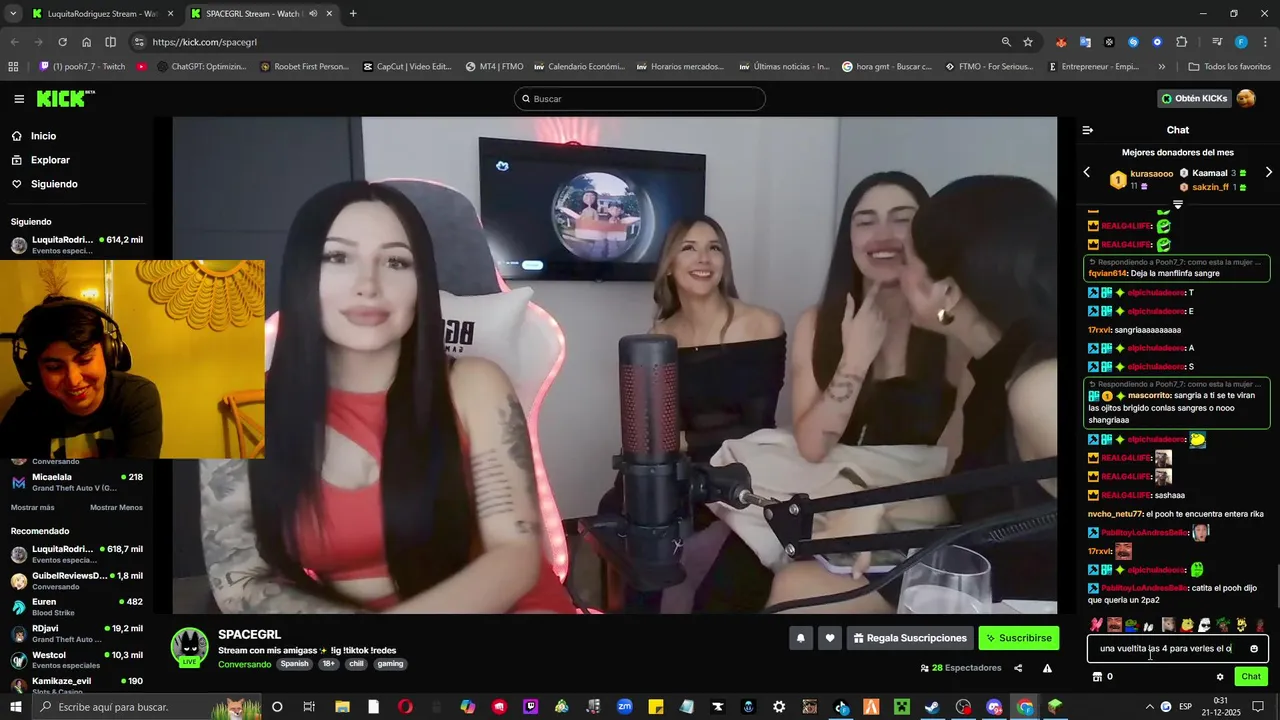Image resolution: width=1280 pixels, height=720 pixels.
Task: Mute the SPACEGRL tab audio icon
Action: pos(313,14)
